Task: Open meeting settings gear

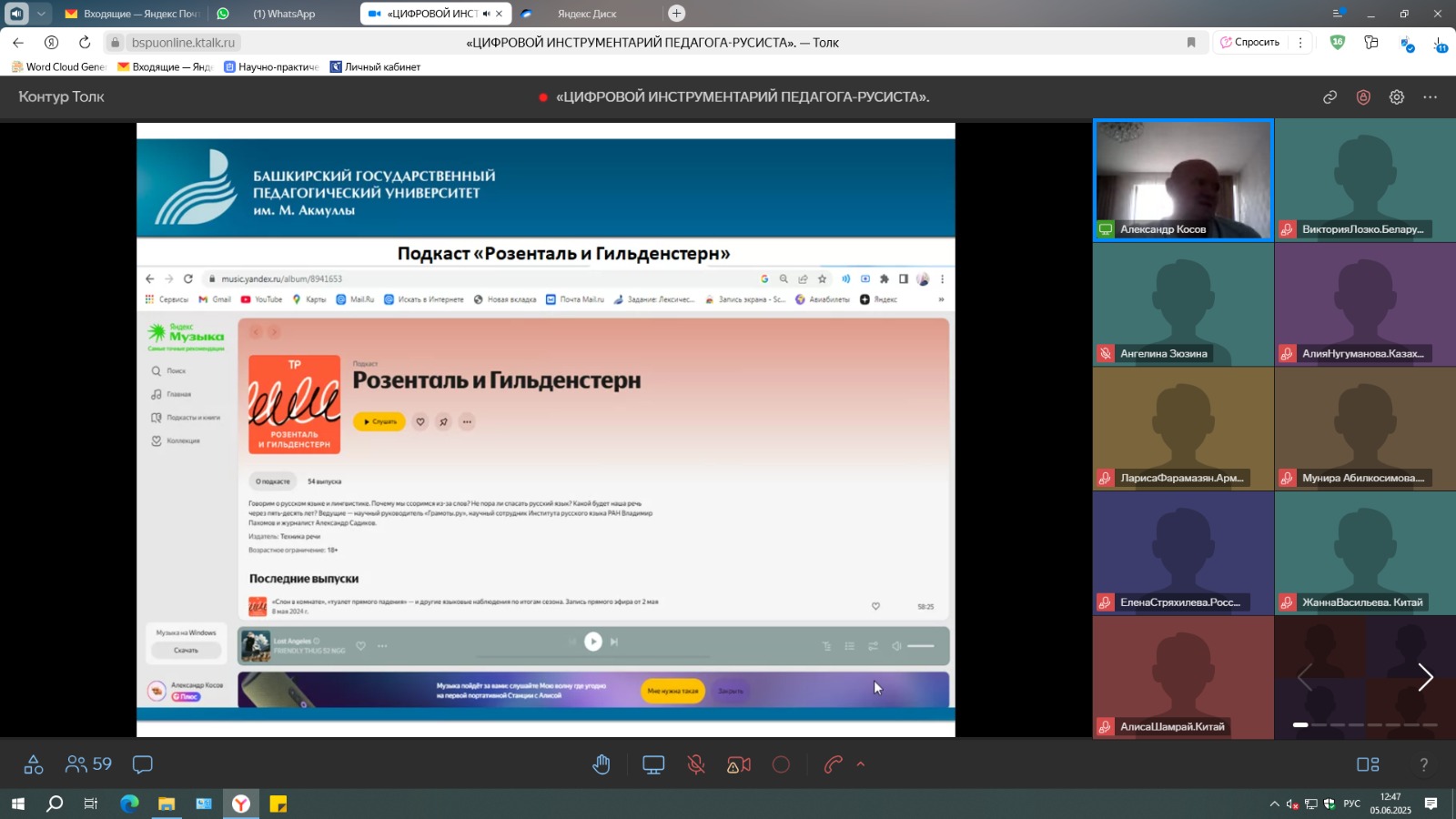Action: point(1397,97)
